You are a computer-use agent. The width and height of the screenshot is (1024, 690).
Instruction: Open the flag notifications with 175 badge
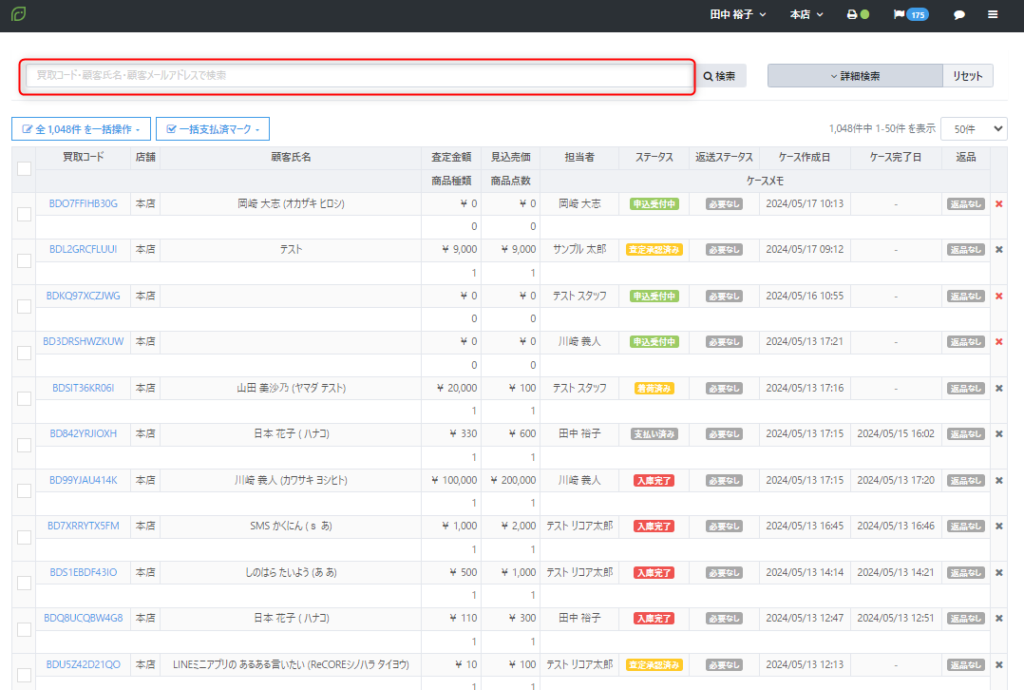coord(910,15)
